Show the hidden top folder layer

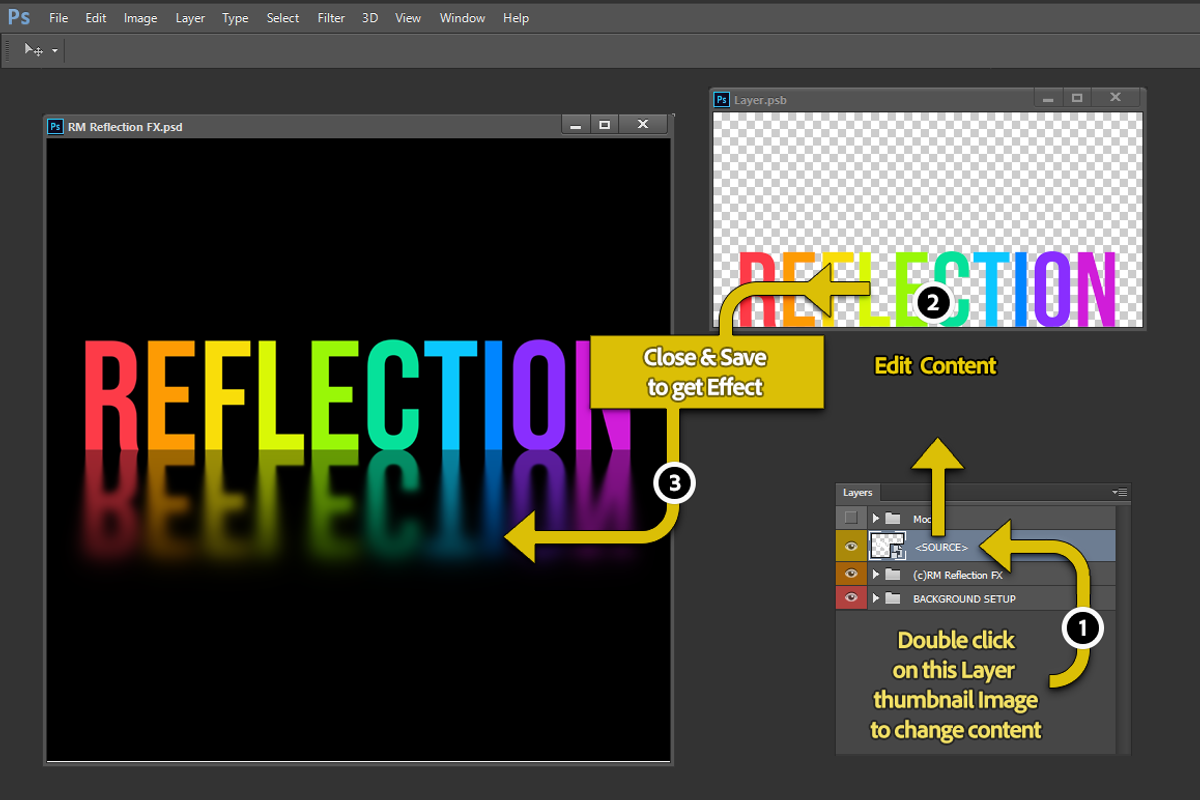click(851, 518)
